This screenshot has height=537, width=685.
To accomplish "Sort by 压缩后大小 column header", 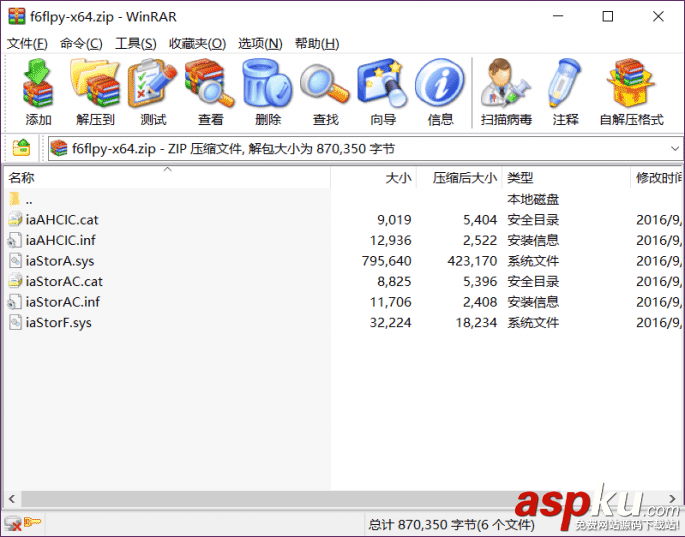I will tap(459, 177).
